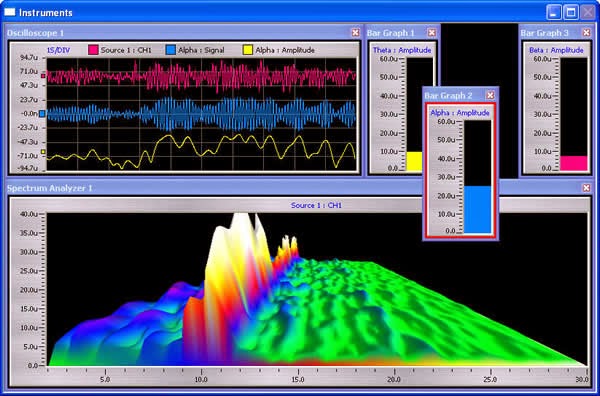The image size is (600, 396).
Task: Close the Bar Graph 1 panel
Action: pyautogui.click(x=432, y=33)
